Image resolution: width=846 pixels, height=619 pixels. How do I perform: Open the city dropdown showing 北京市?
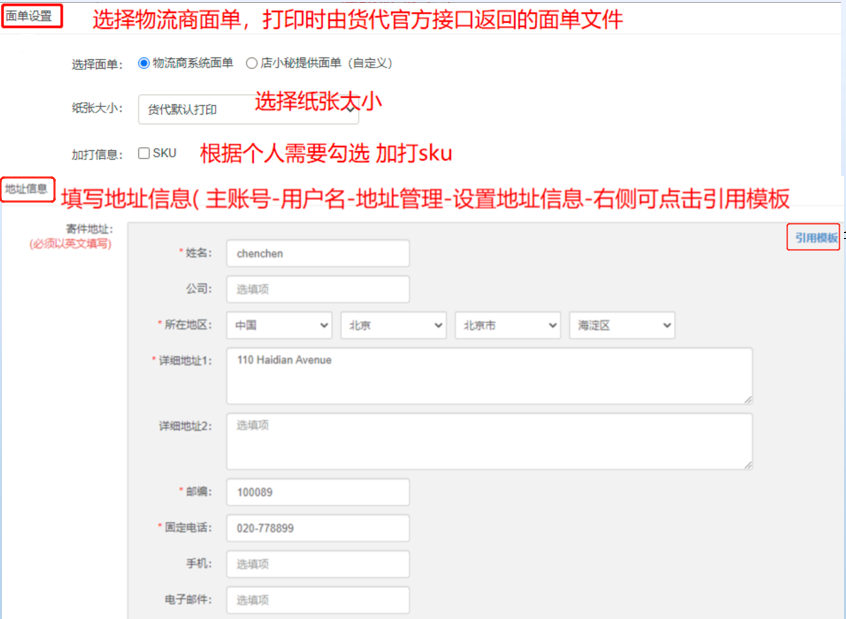coord(508,325)
